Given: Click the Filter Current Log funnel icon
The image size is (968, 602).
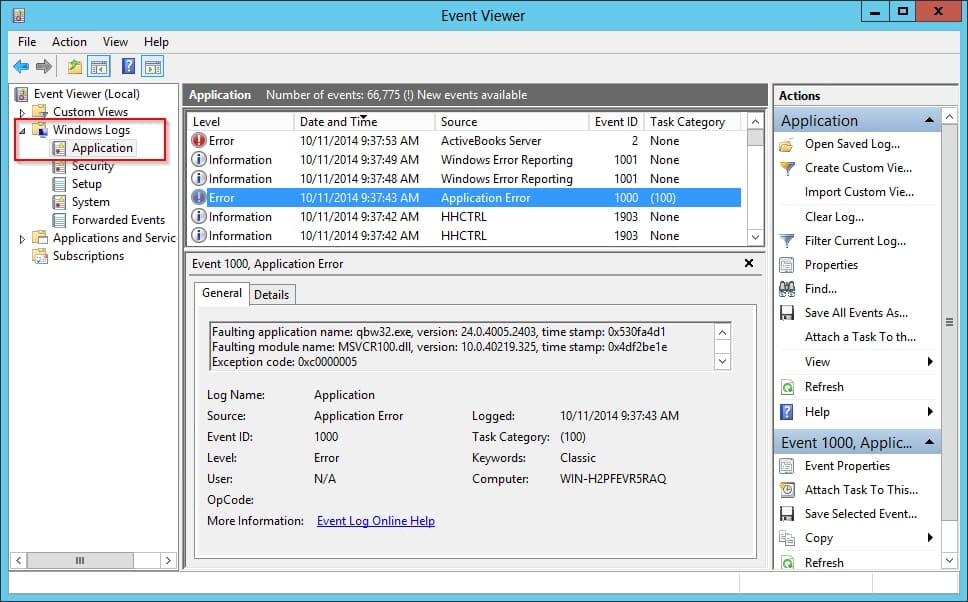Looking at the screenshot, I should click(x=788, y=241).
